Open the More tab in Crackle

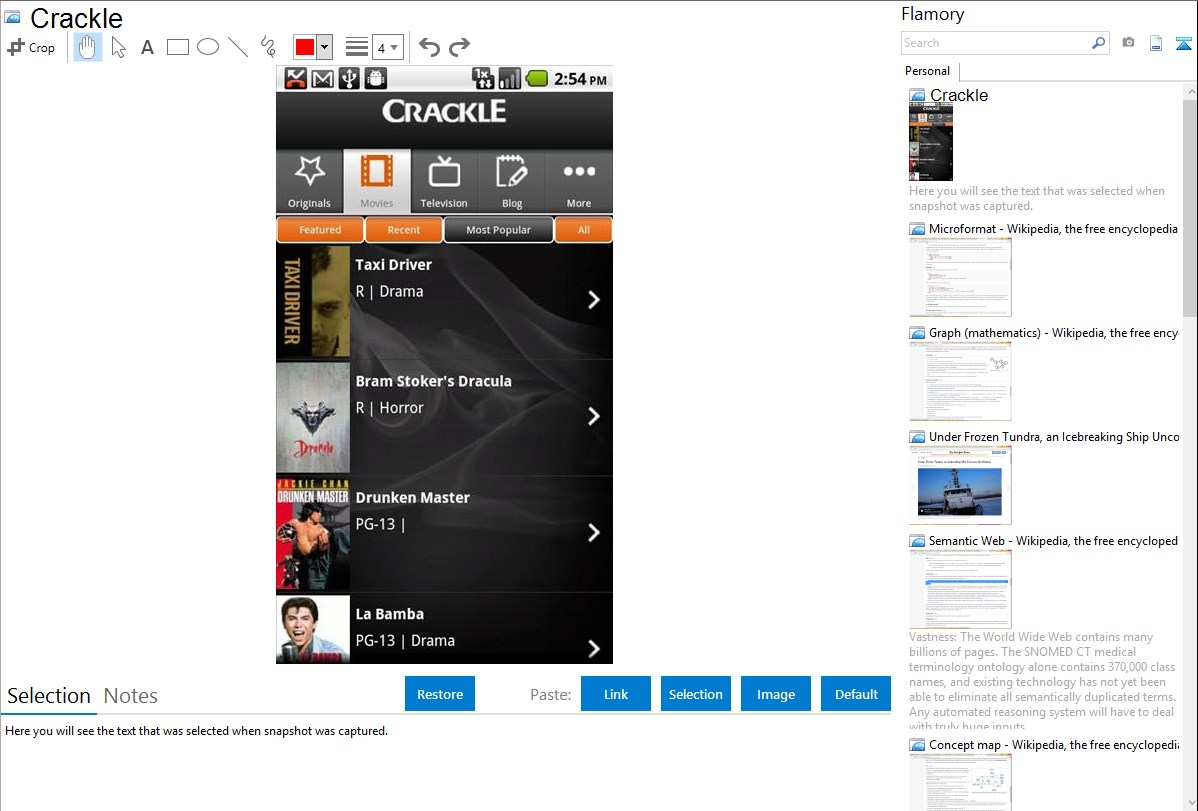coord(579,181)
